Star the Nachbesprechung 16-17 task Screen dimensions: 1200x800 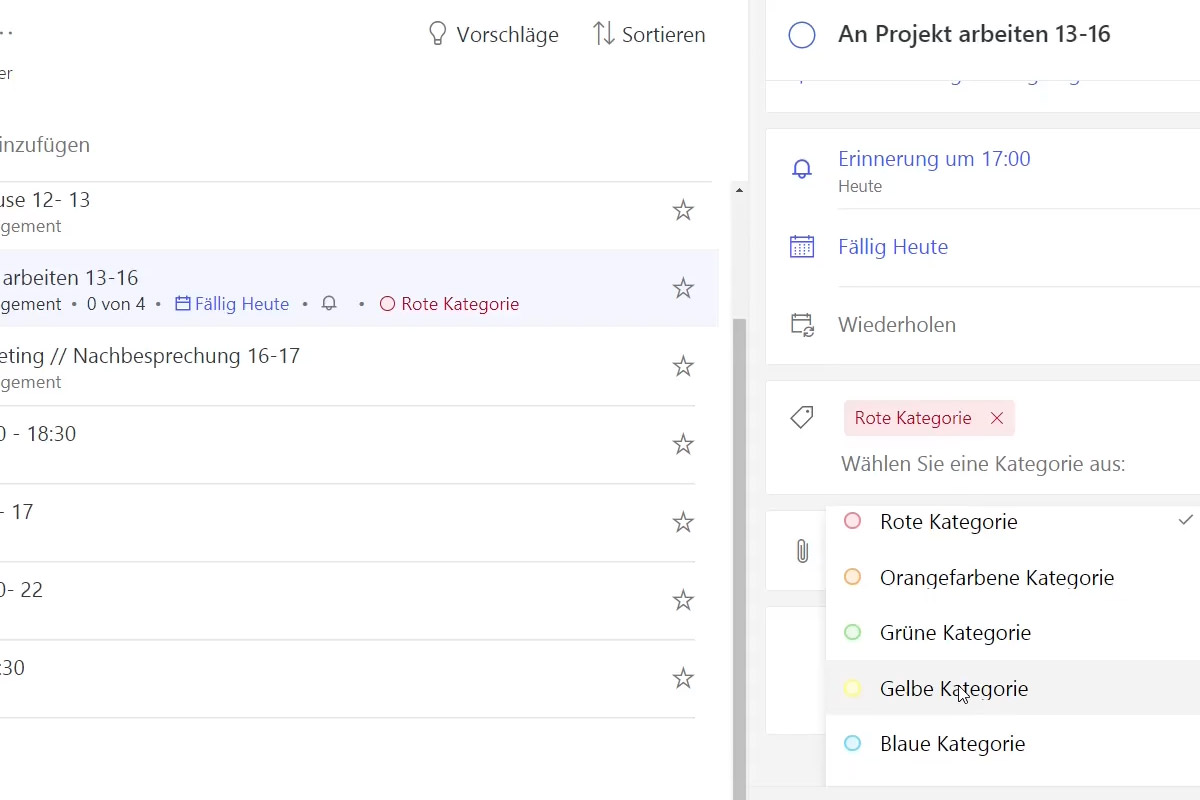pyautogui.click(x=683, y=366)
